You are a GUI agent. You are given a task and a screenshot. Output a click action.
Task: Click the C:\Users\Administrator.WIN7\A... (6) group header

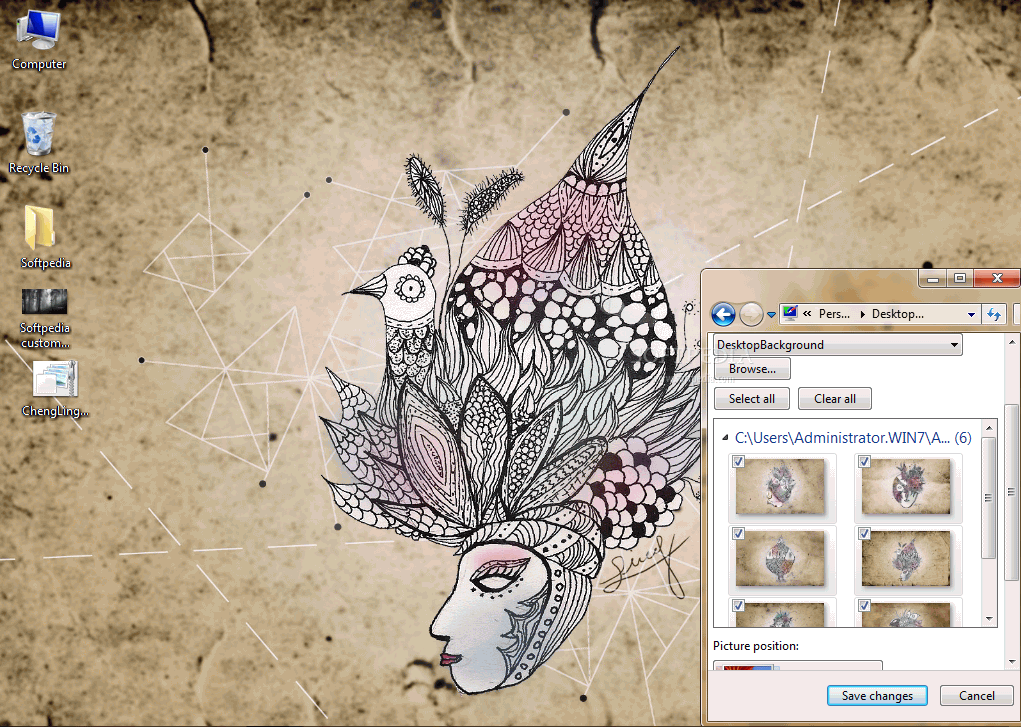[x=853, y=438]
